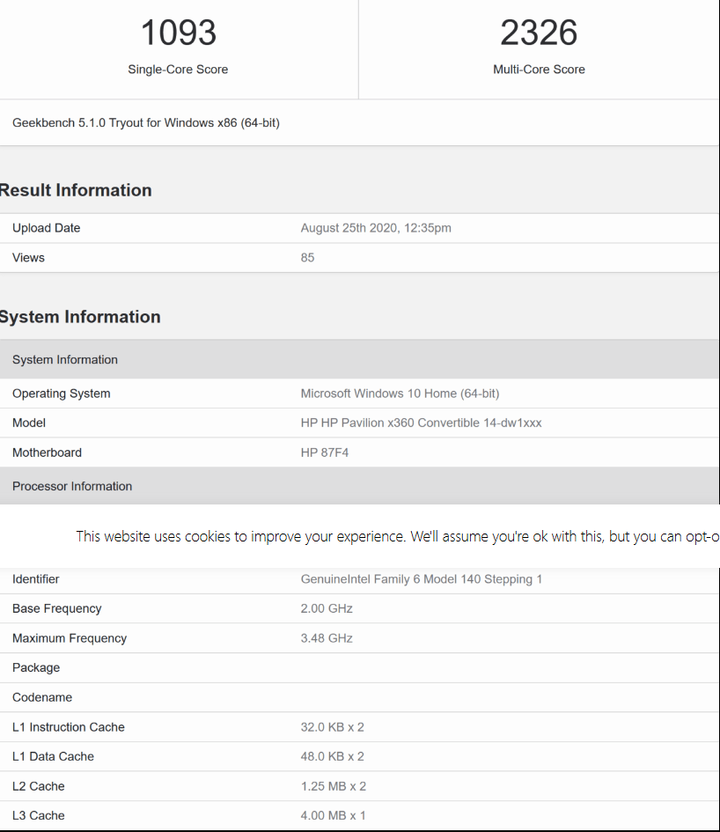Click the large System Information heading
This screenshot has height=832, width=720.
click(x=80, y=317)
